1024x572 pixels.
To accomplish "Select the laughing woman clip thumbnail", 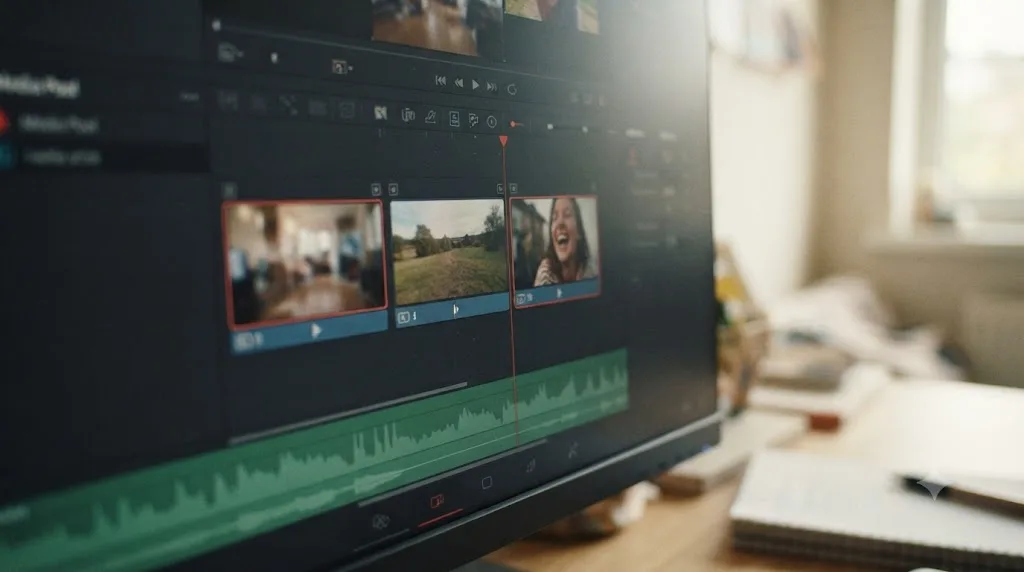I will click(554, 242).
